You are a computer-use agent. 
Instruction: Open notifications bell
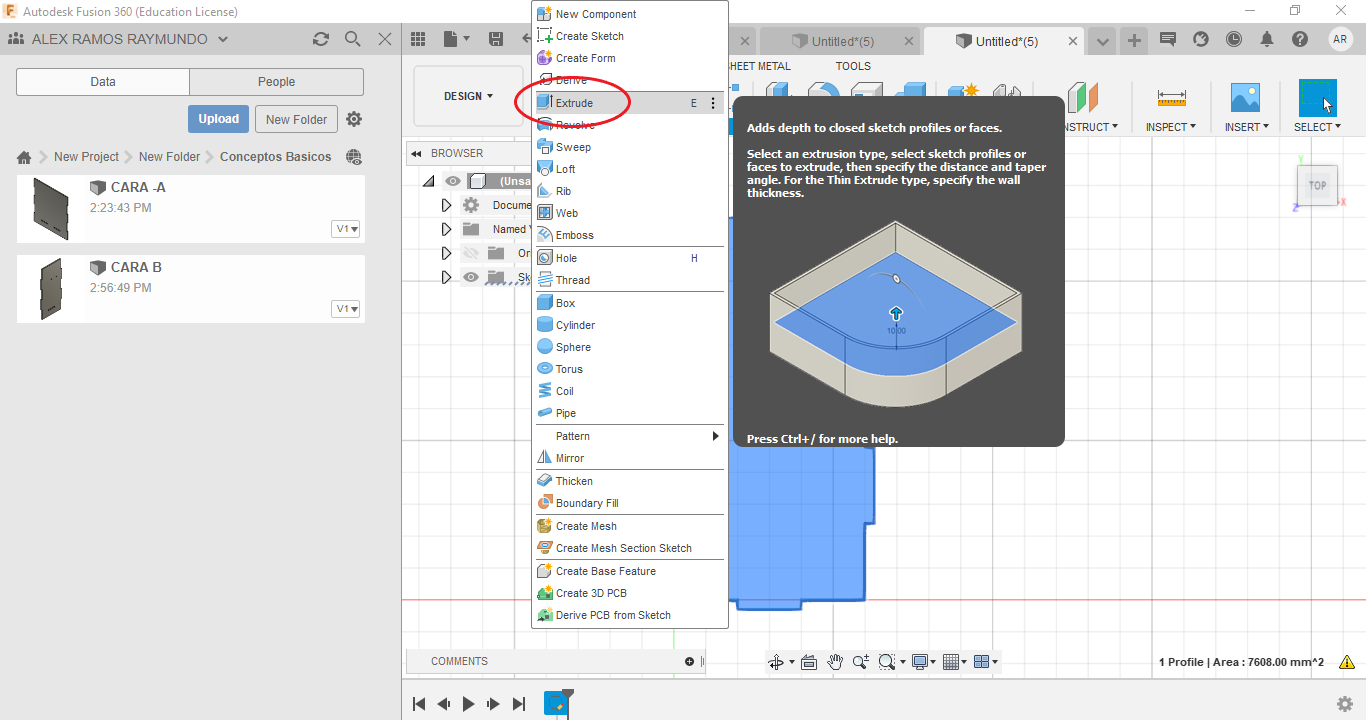tap(1267, 39)
